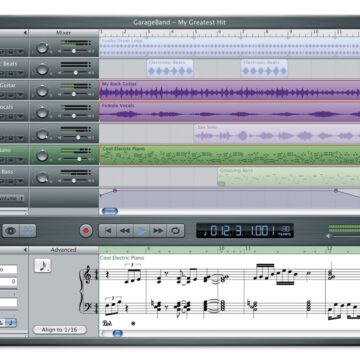Viewport: 360px width, 360px height.
Task: Expand the Vocals track automation triangle
Action: click(21, 117)
